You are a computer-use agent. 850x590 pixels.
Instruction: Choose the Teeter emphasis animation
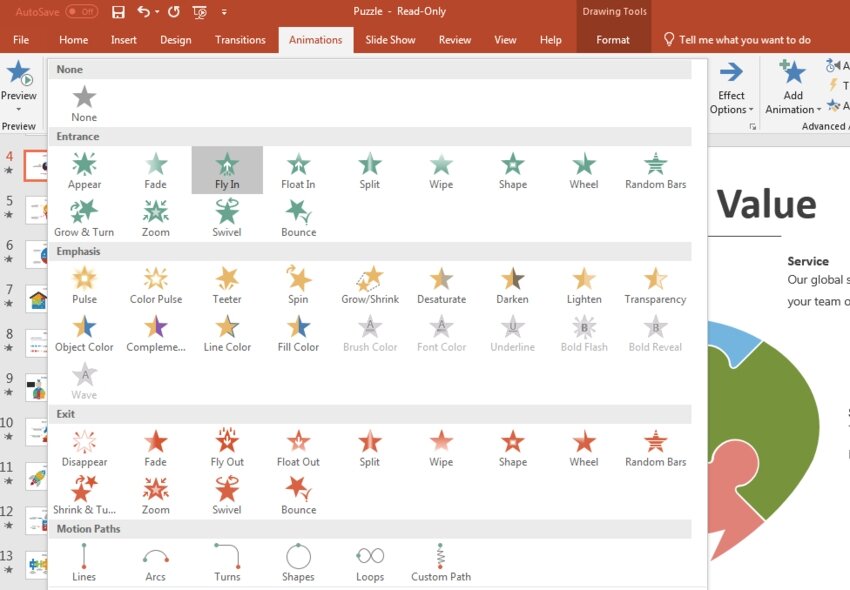227,284
